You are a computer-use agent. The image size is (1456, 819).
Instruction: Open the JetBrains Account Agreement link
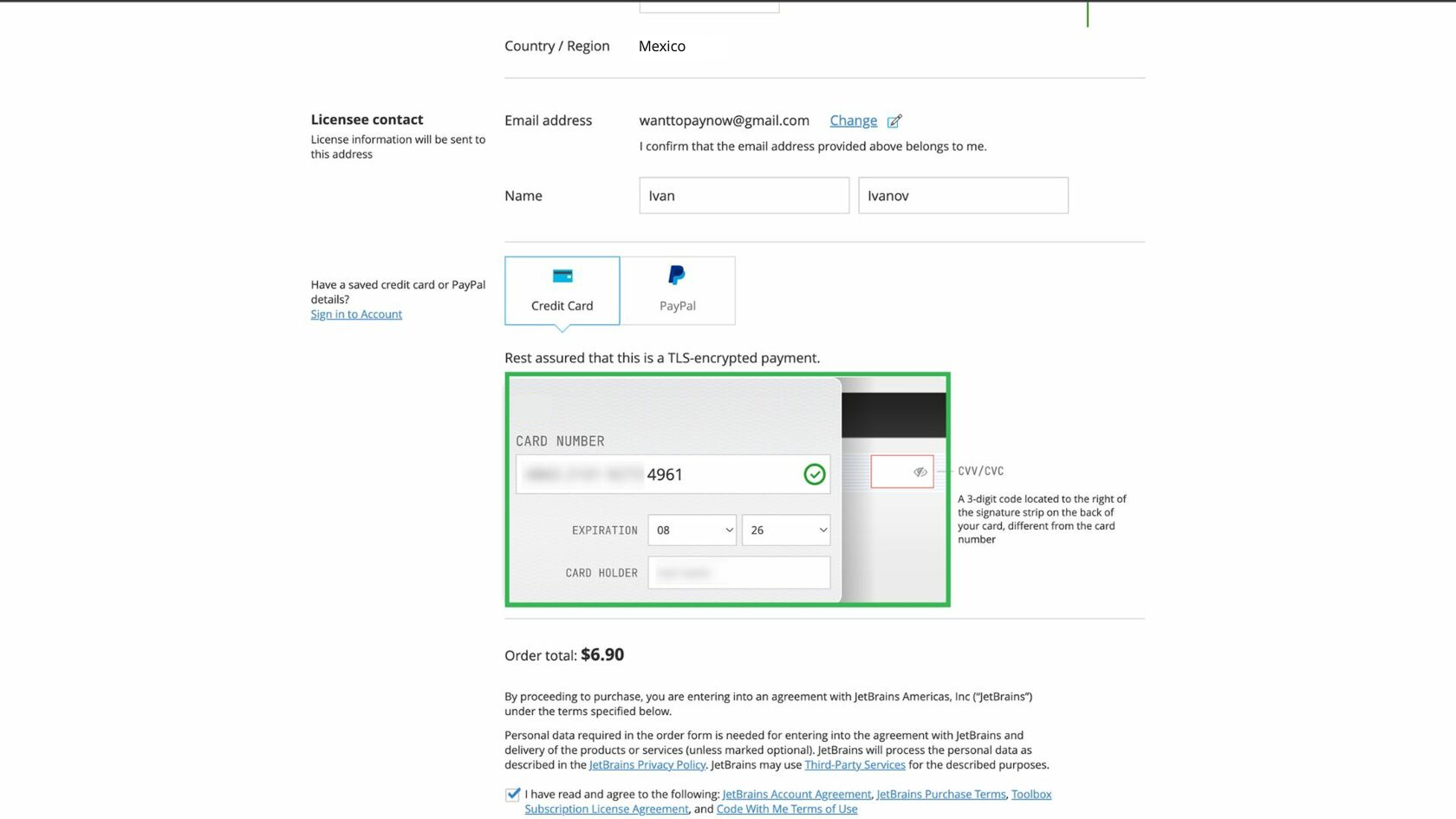[x=796, y=794]
